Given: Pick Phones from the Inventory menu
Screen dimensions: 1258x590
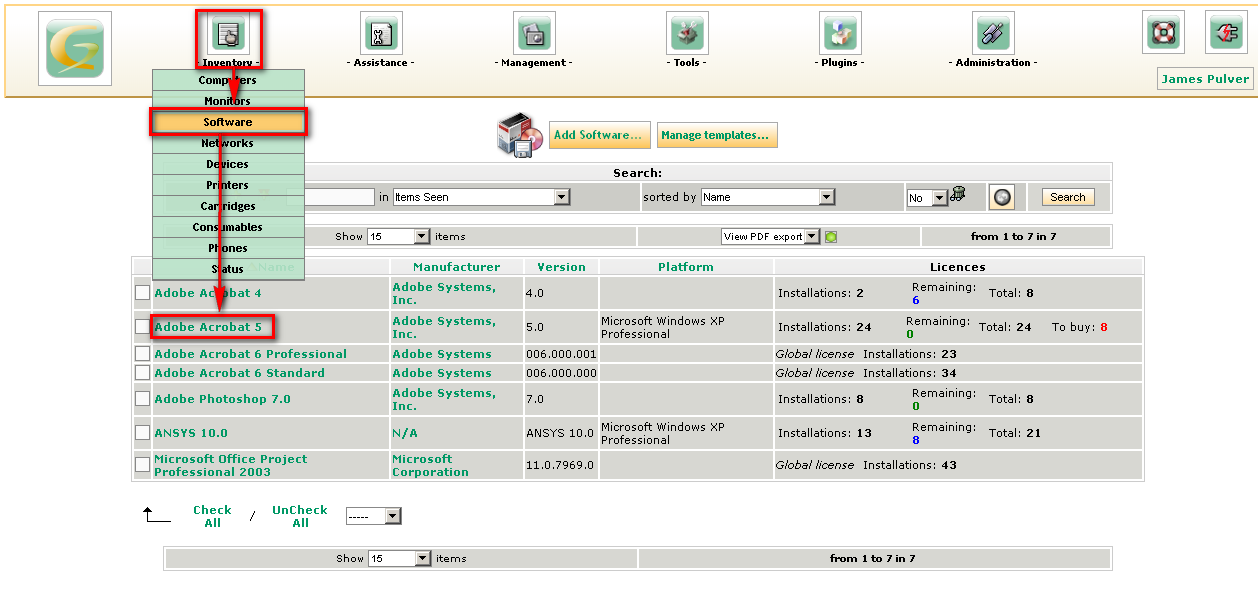Looking at the screenshot, I should tap(228, 248).
